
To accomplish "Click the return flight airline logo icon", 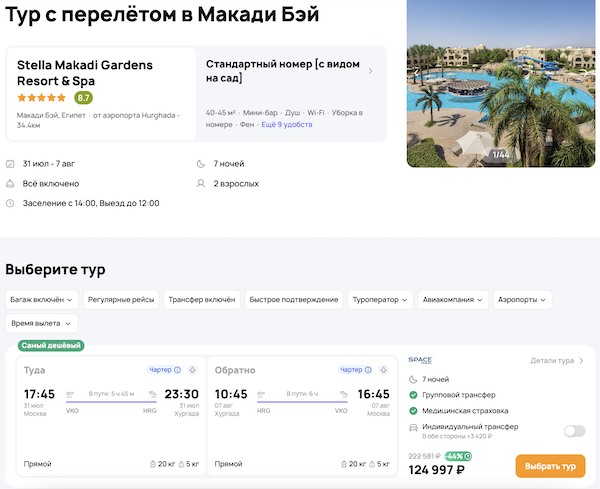I will pos(383,370).
